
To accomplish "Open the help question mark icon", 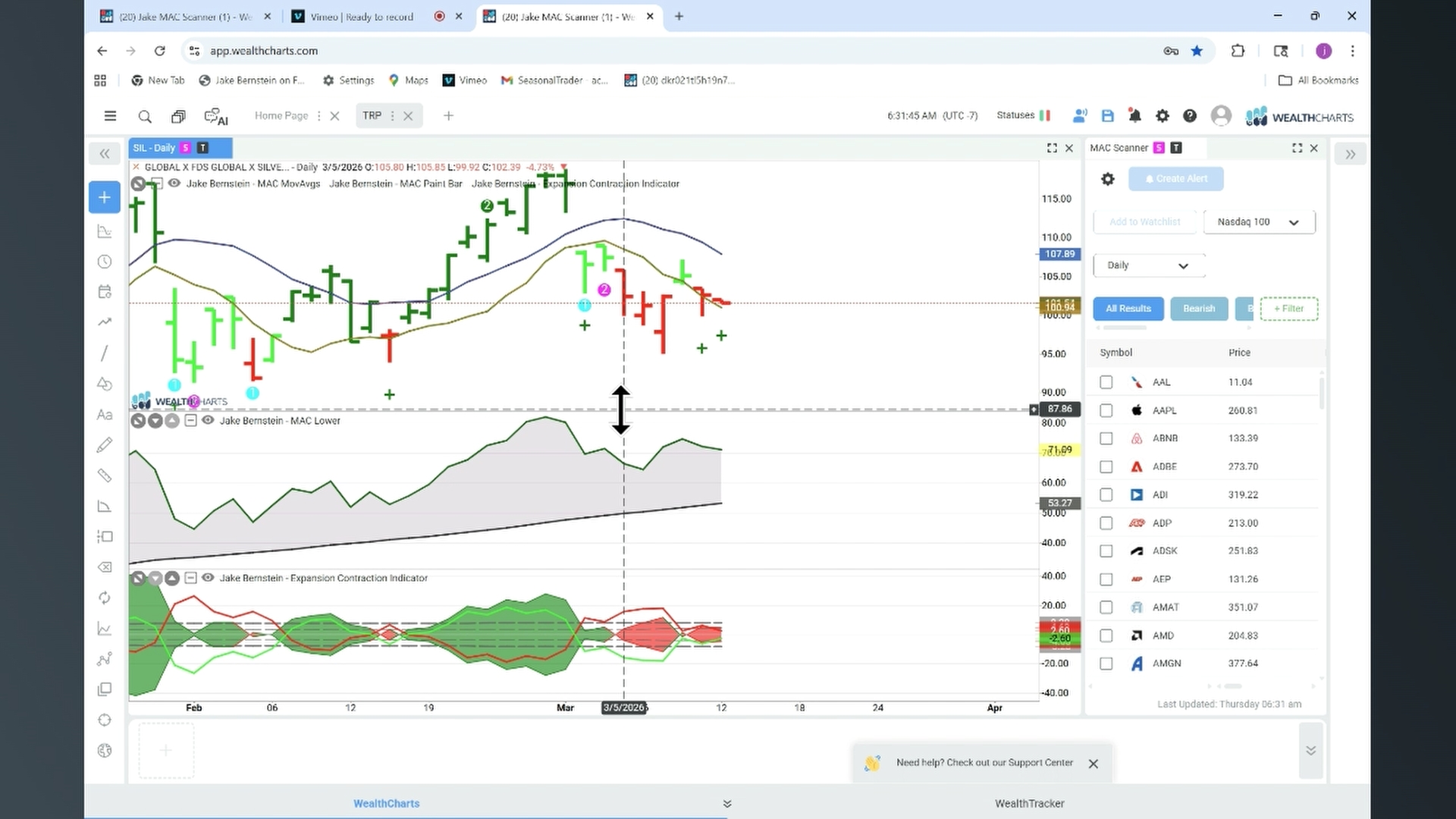I will (x=1190, y=116).
